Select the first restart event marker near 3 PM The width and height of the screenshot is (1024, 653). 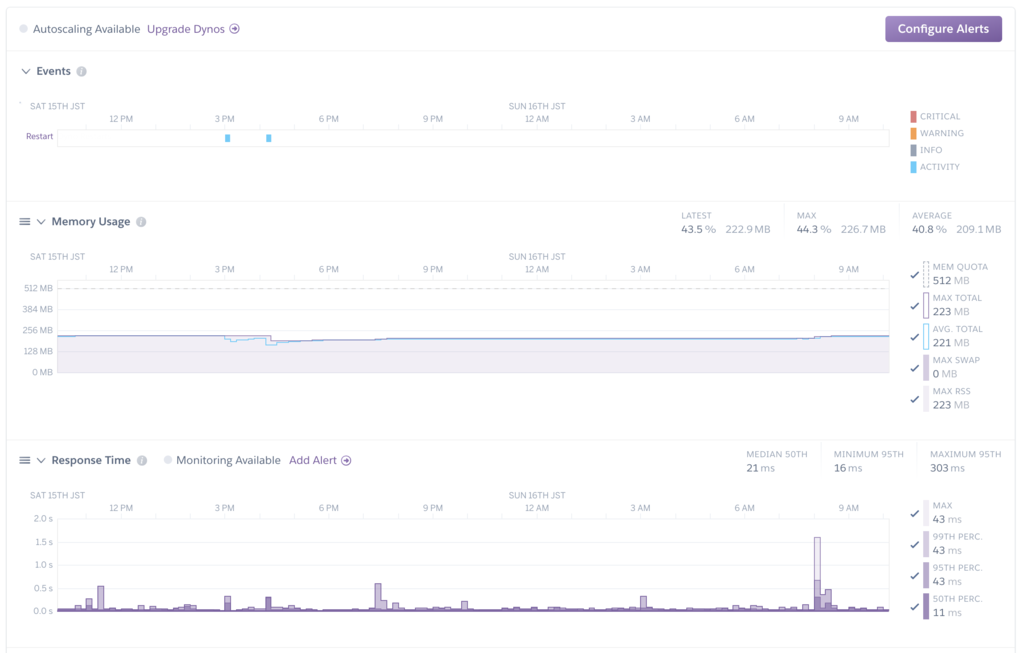click(227, 138)
